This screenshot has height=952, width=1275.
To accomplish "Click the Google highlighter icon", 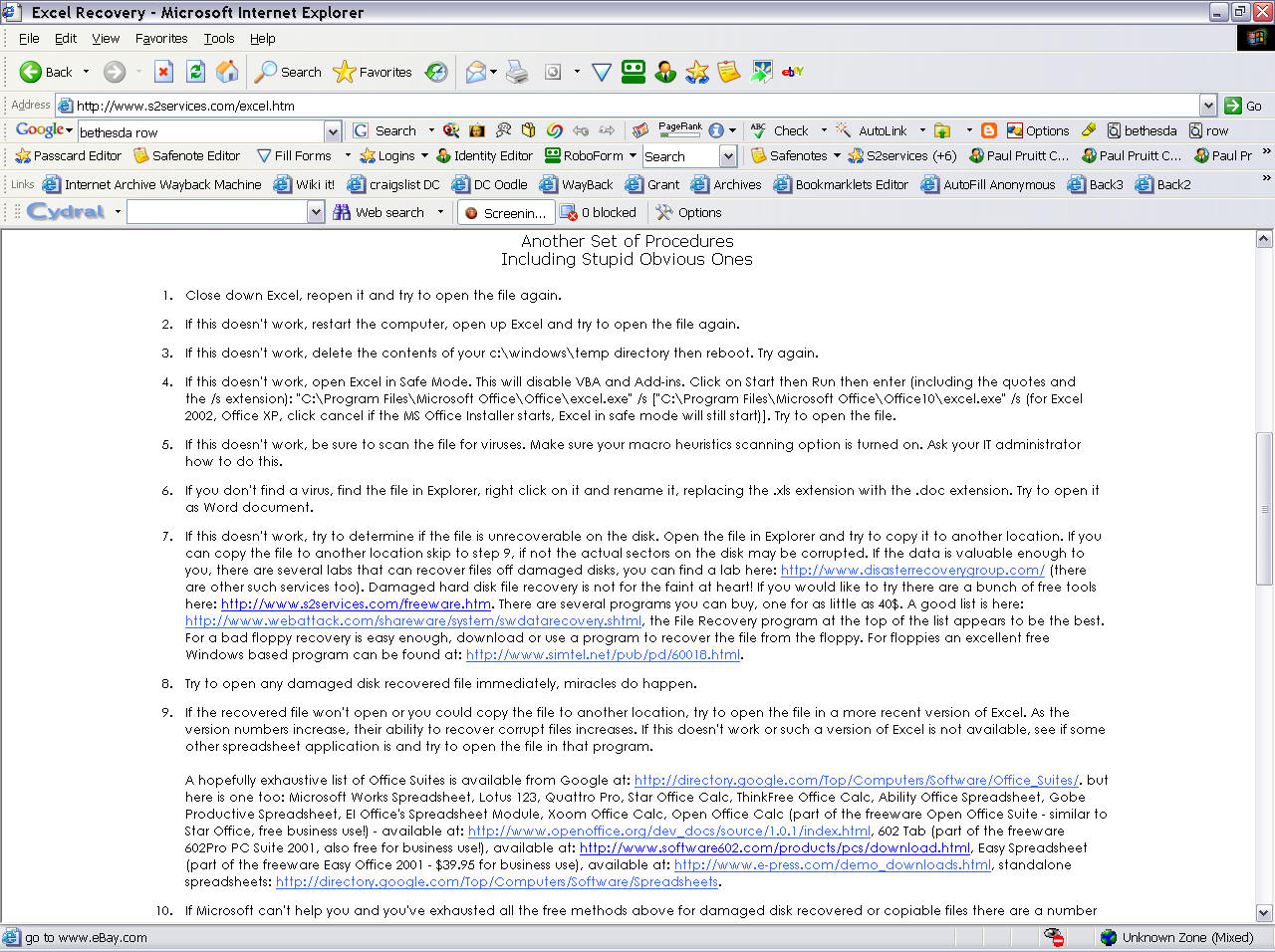I will 1089,130.
